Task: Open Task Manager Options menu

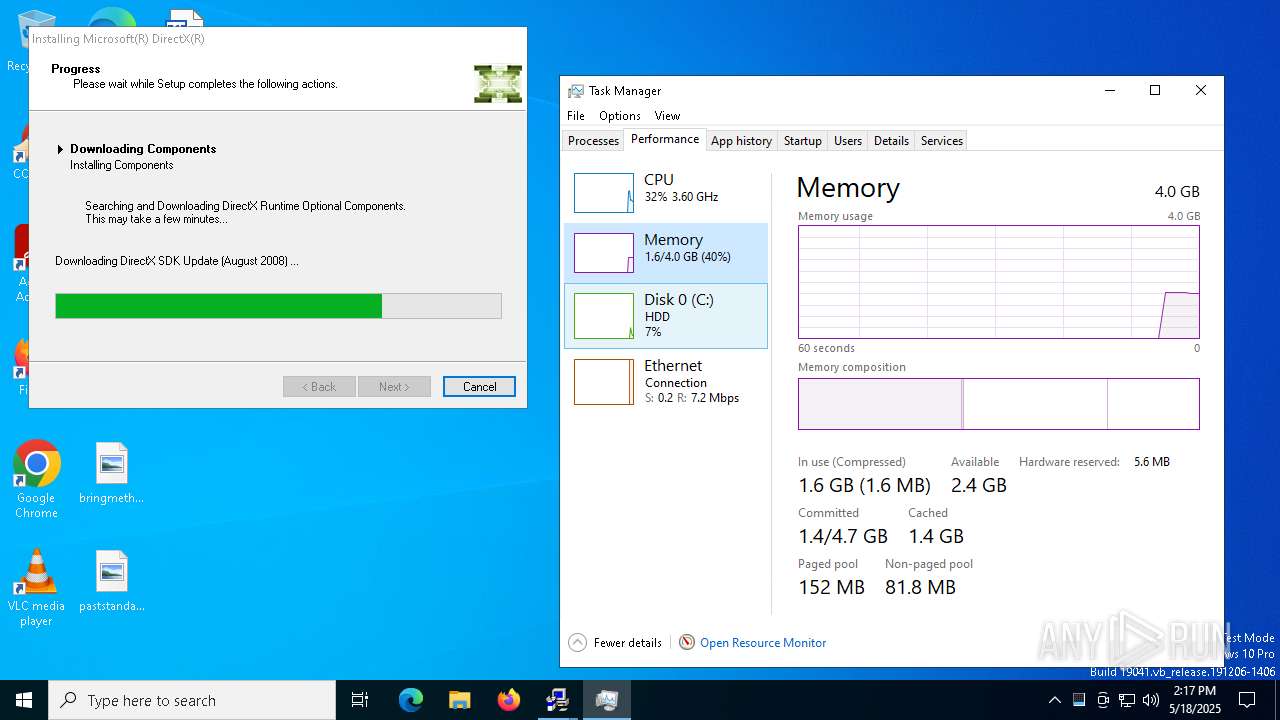Action: [x=620, y=116]
